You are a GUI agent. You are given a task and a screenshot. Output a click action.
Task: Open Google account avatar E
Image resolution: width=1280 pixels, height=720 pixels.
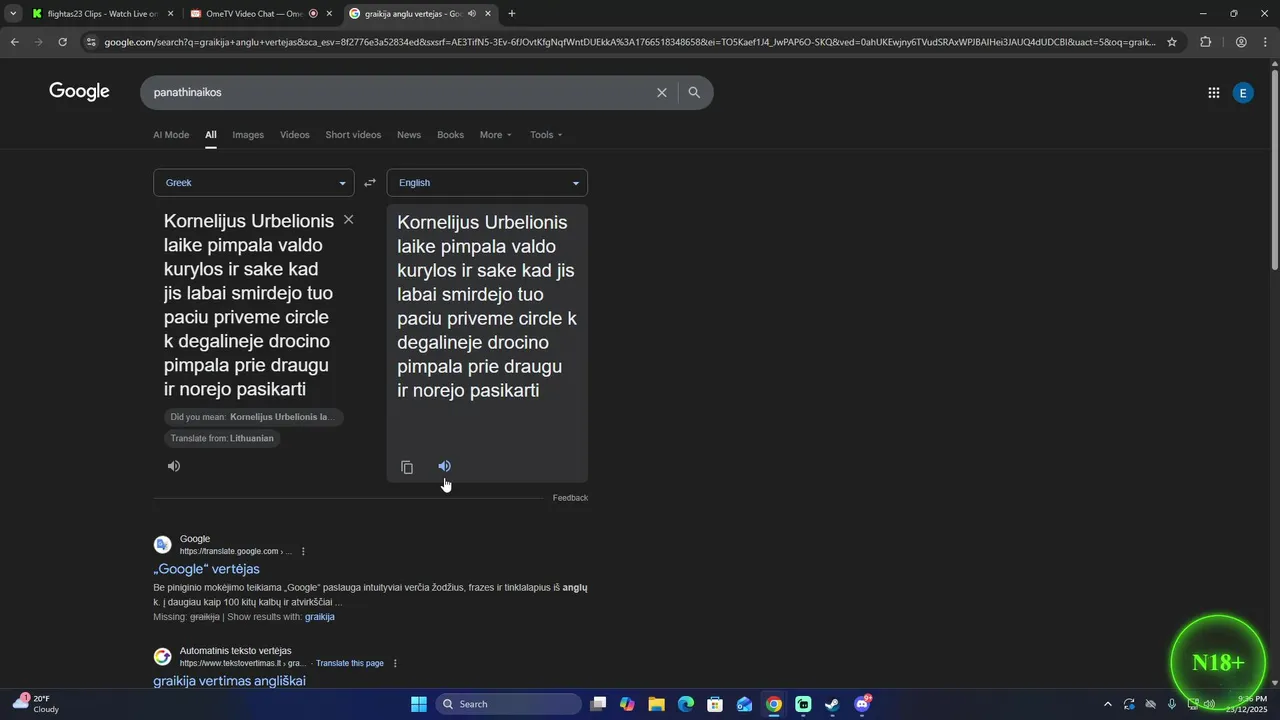(1243, 93)
